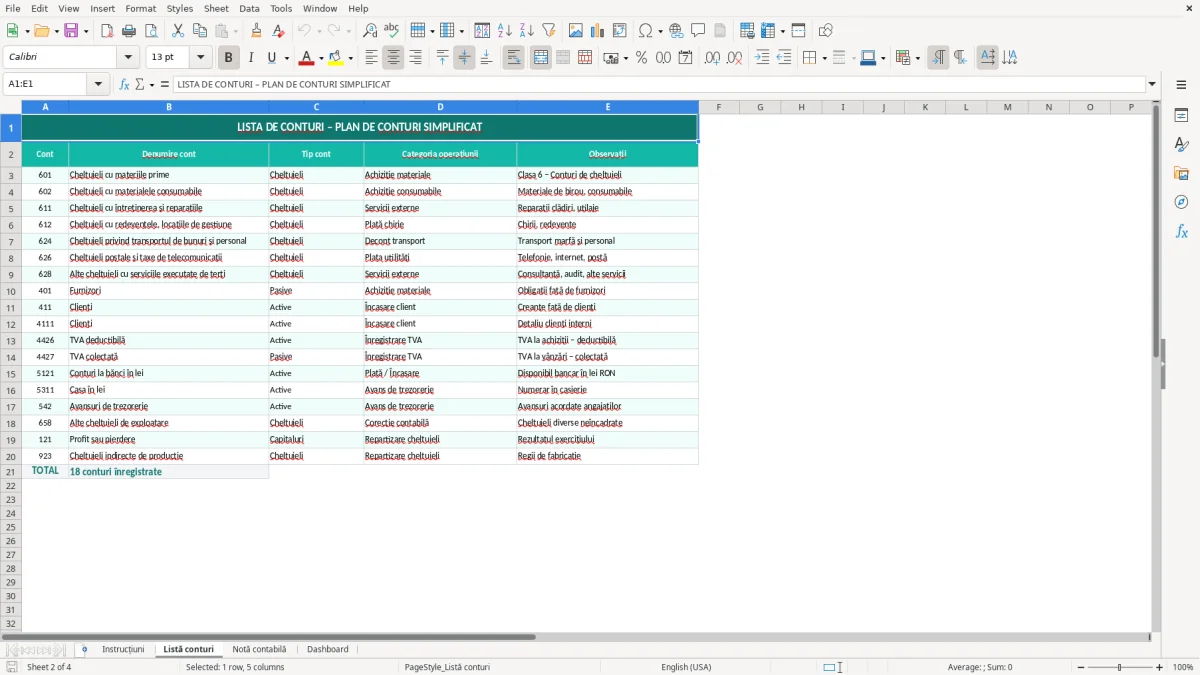Click row 10 header

[x=11, y=291]
